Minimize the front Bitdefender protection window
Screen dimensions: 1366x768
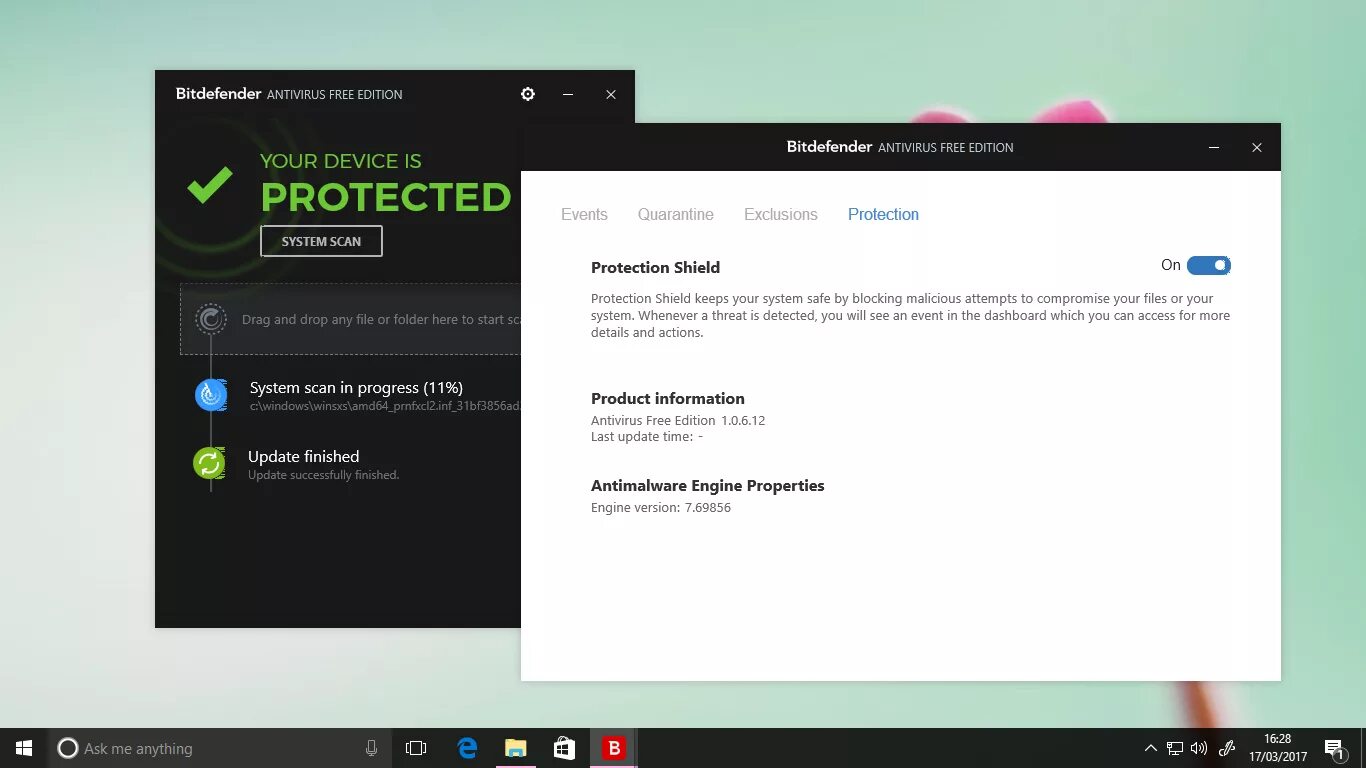1214,147
